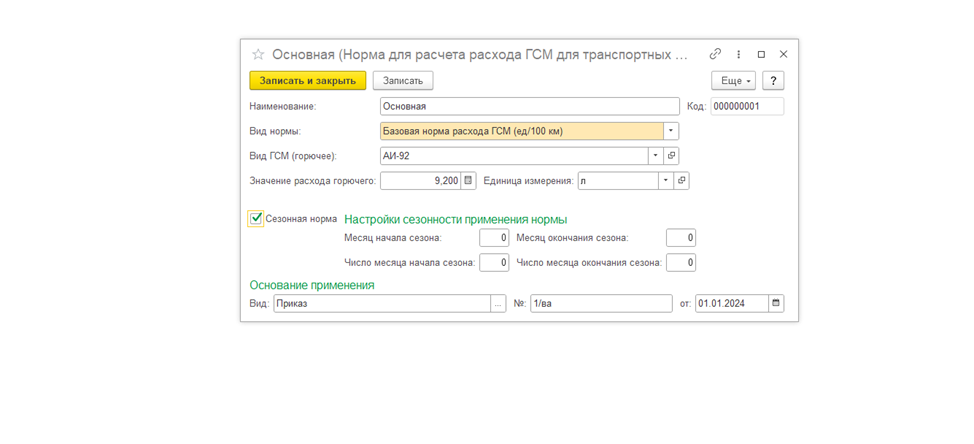Maximize the Основная form window
Image resolution: width=974 pixels, height=444 pixels.
(x=761, y=54)
